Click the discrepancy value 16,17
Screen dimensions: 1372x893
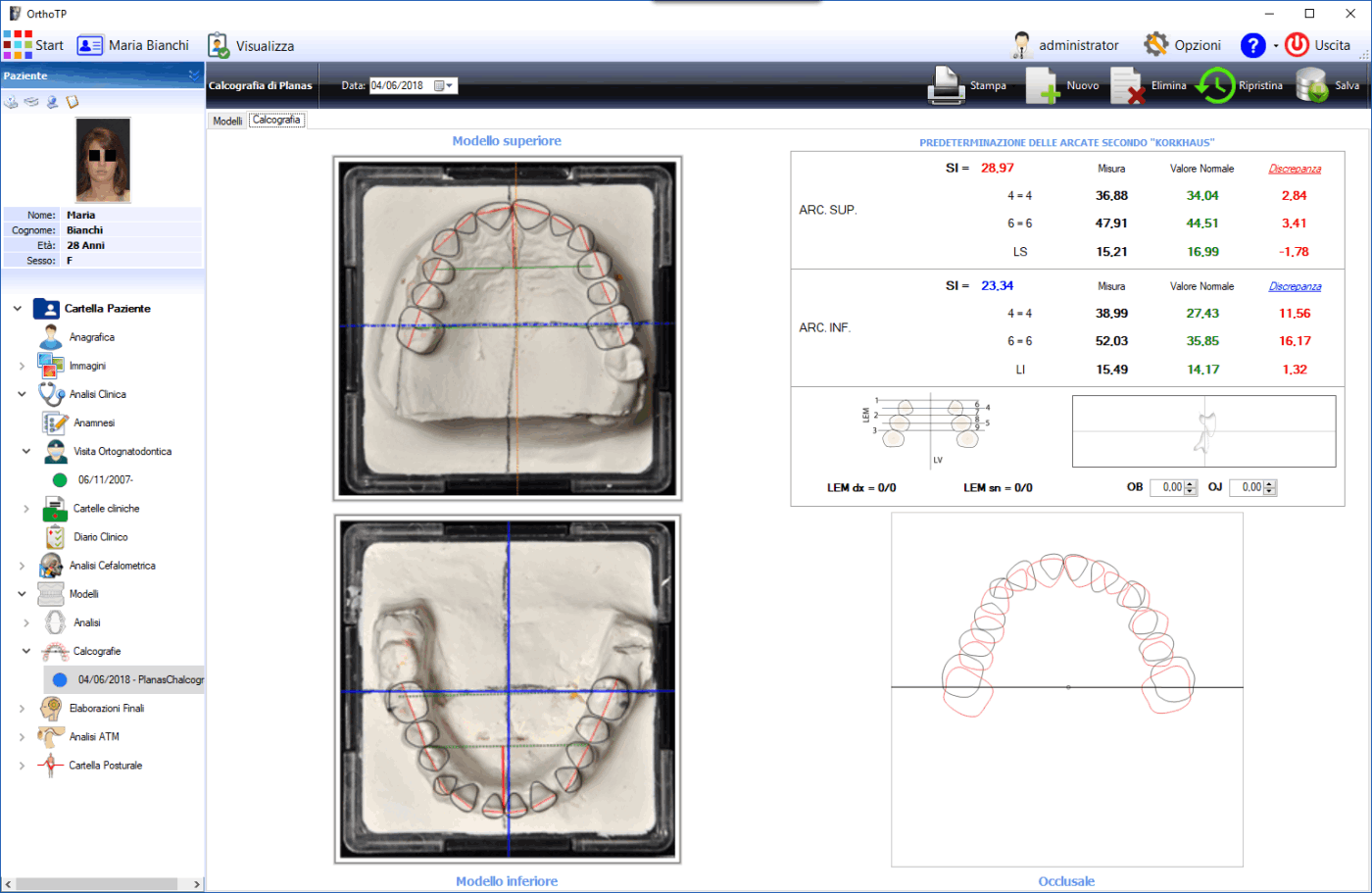[1295, 341]
